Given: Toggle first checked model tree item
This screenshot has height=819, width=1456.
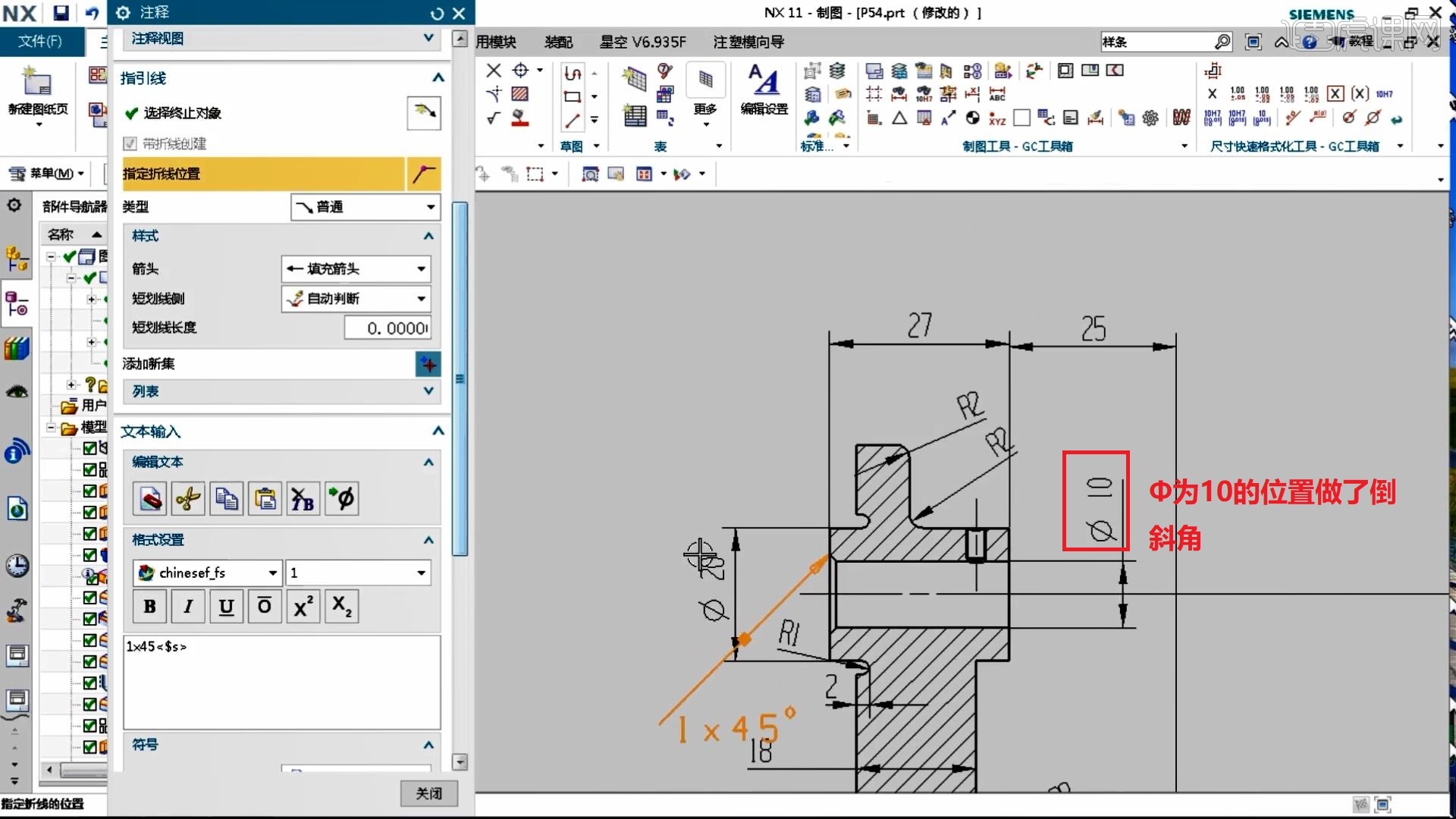Looking at the screenshot, I should (89, 448).
